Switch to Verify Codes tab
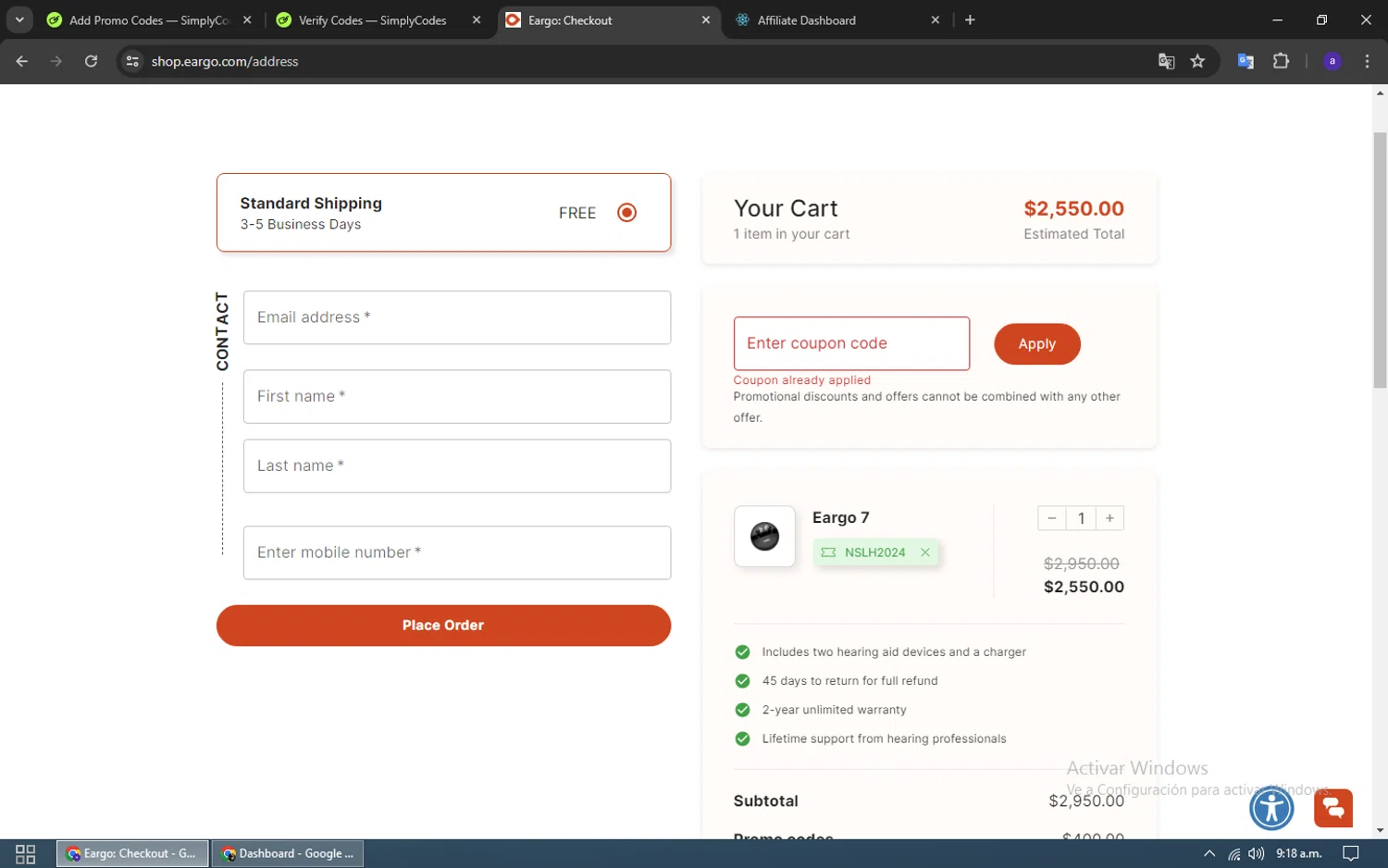This screenshot has width=1388, height=868. pyautogui.click(x=372, y=20)
